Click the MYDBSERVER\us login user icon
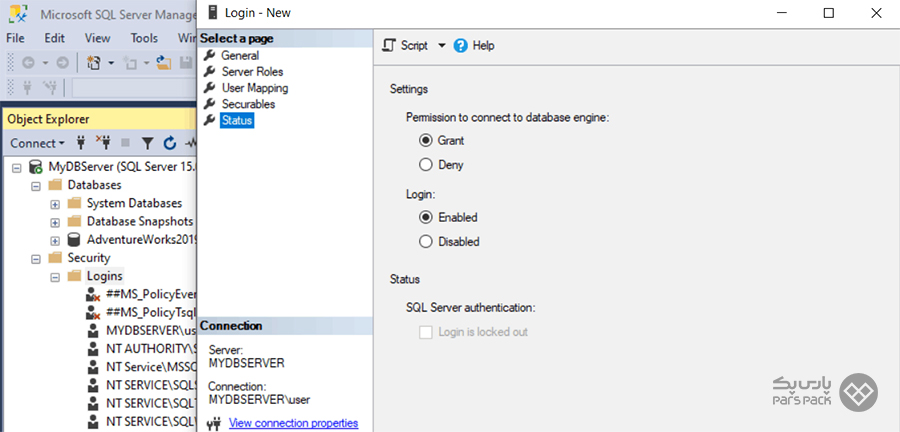 click(92, 331)
